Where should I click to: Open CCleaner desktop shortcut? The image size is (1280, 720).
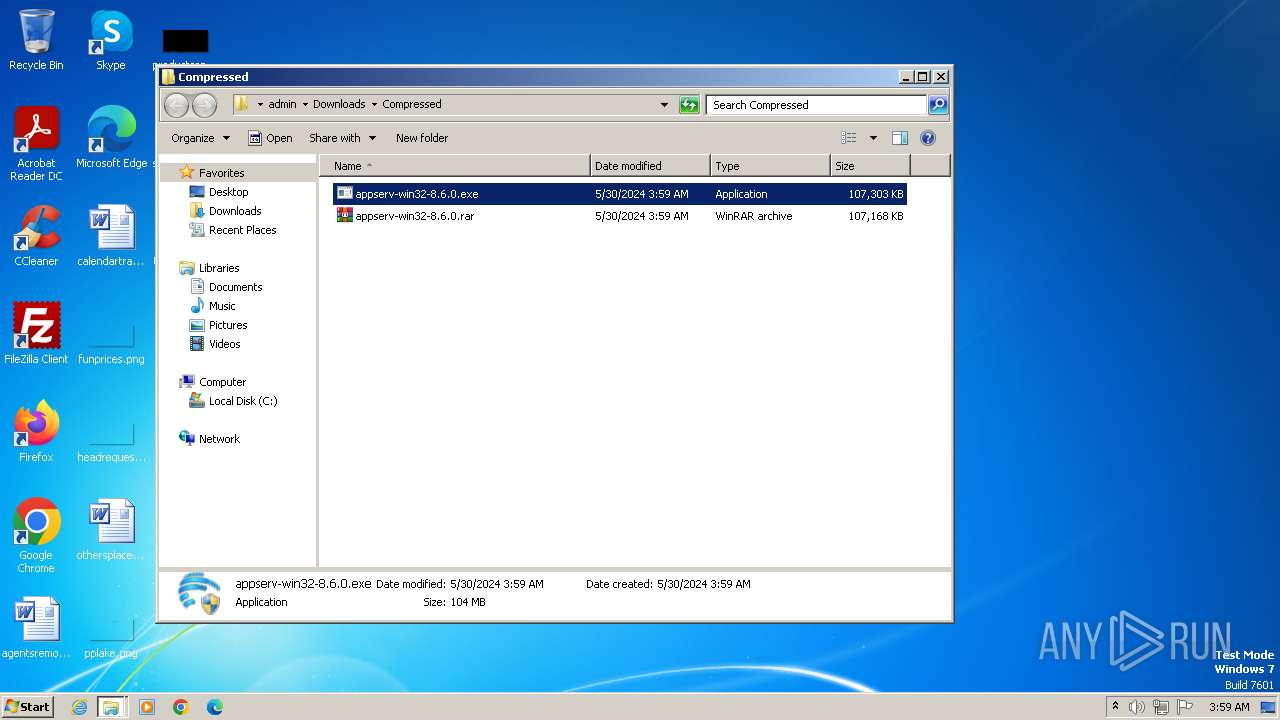tap(36, 236)
